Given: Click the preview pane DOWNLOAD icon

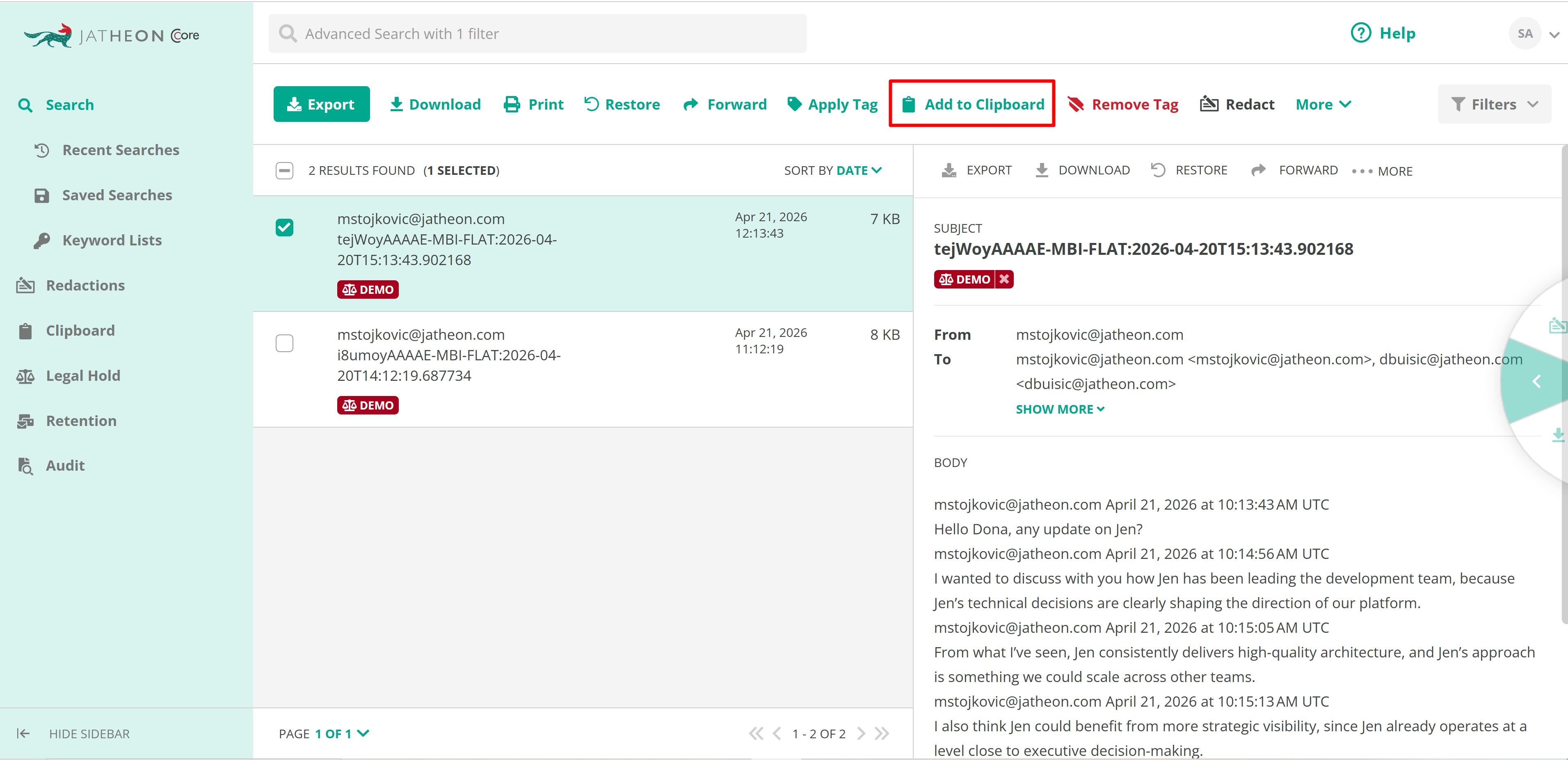Looking at the screenshot, I should pos(1042,171).
